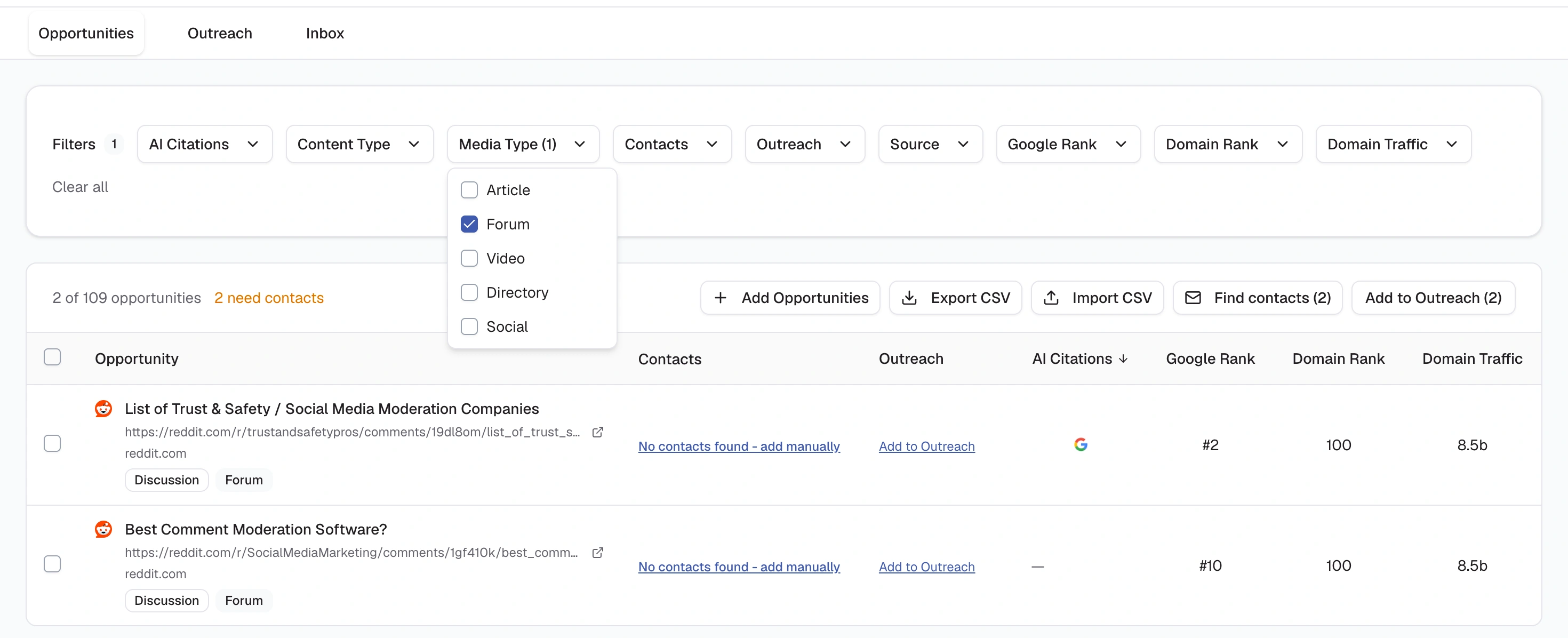Open the Outreach filter dropdown
This screenshot has height=638, width=1568.
coord(805,144)
